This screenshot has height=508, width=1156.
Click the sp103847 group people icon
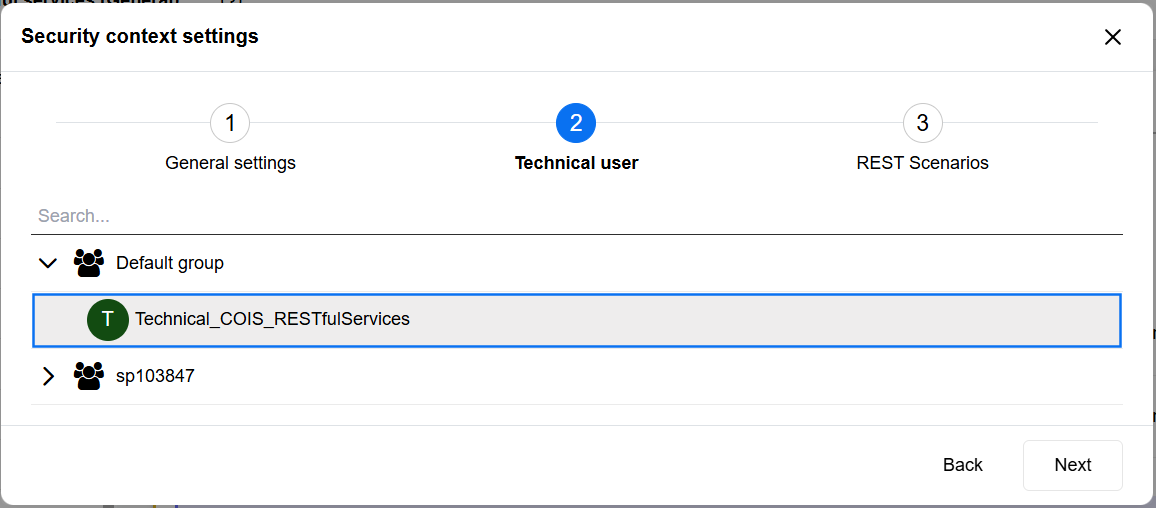point(89,376)
